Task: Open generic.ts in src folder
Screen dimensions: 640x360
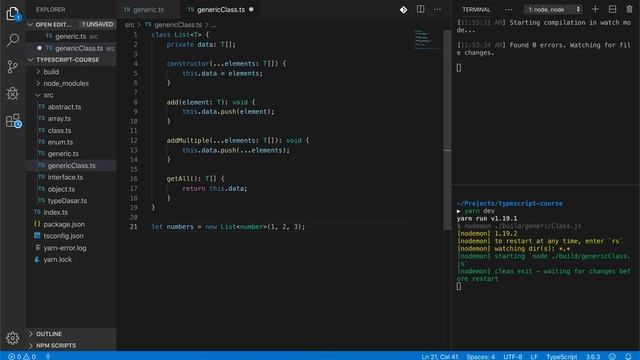Action: [x=63, y=154]
